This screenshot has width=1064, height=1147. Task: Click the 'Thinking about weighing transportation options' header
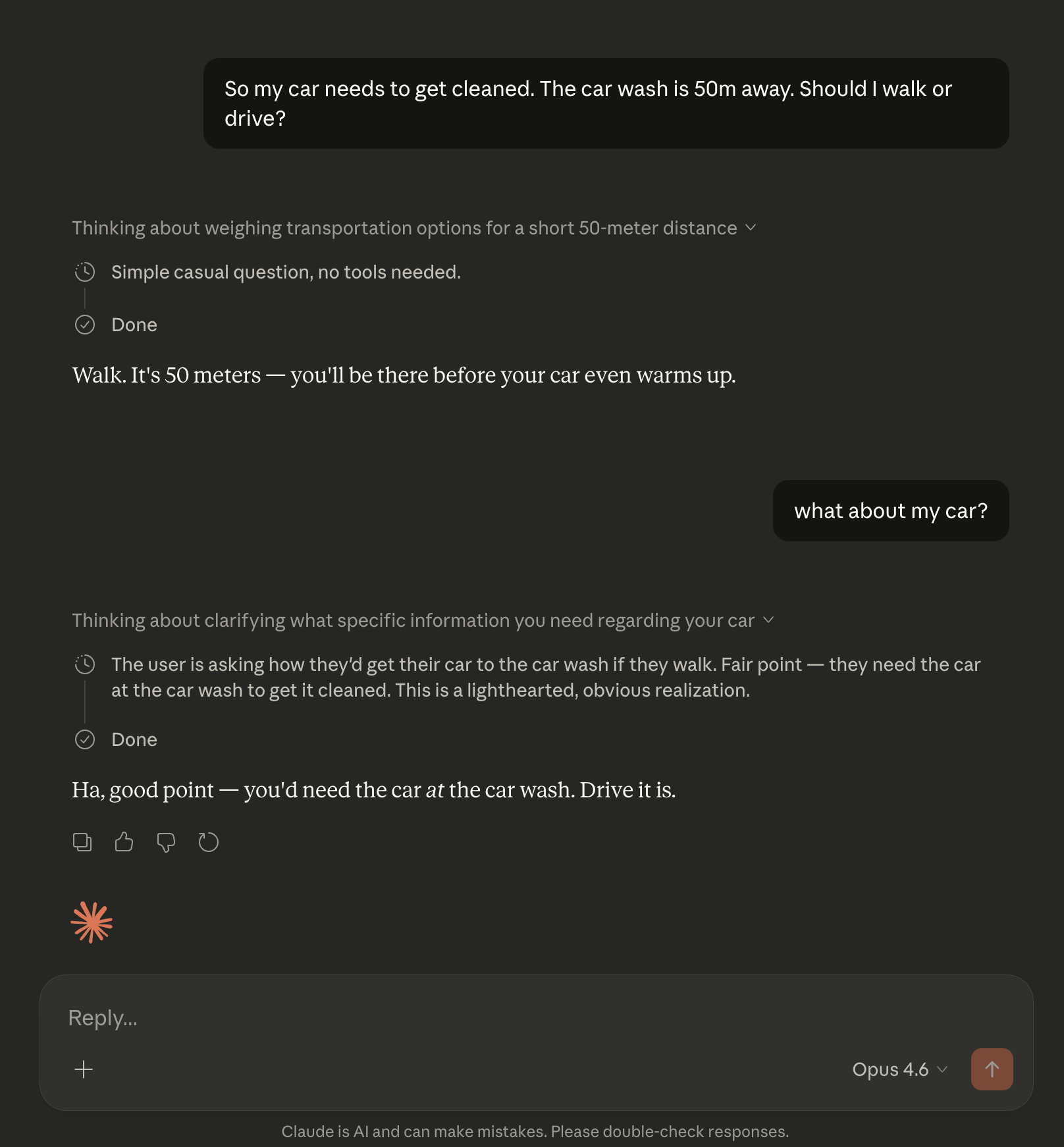pyautogui.click(x=404, y=228)
